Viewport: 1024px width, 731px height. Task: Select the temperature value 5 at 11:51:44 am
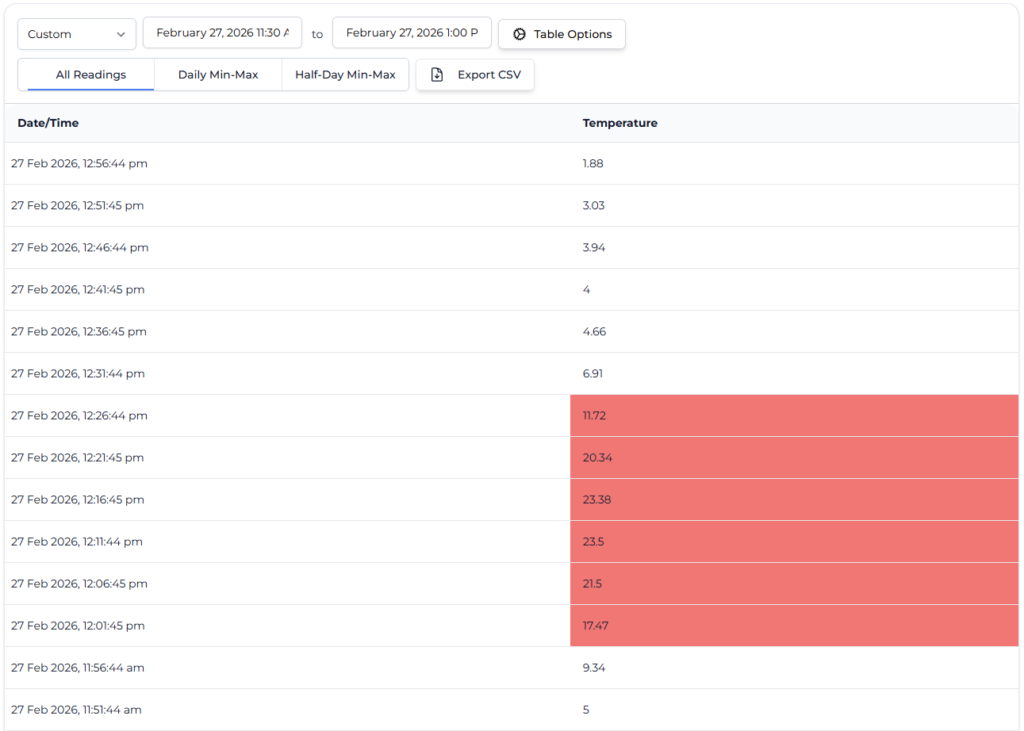586,709
